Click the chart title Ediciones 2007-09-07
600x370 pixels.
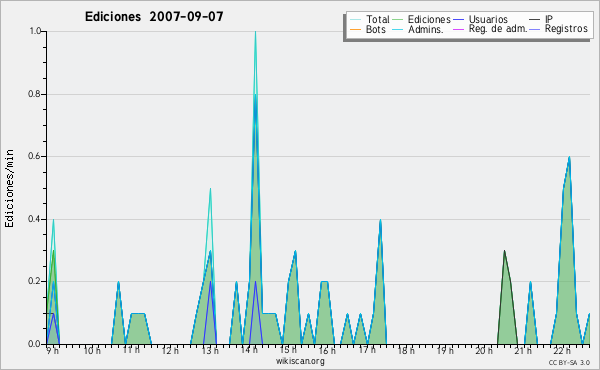154,17
